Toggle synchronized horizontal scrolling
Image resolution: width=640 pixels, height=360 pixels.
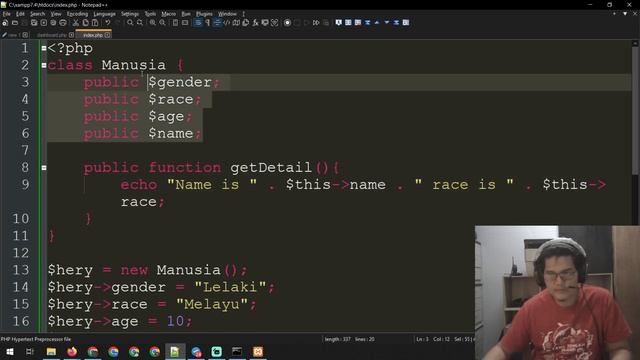tap(185, 23)
